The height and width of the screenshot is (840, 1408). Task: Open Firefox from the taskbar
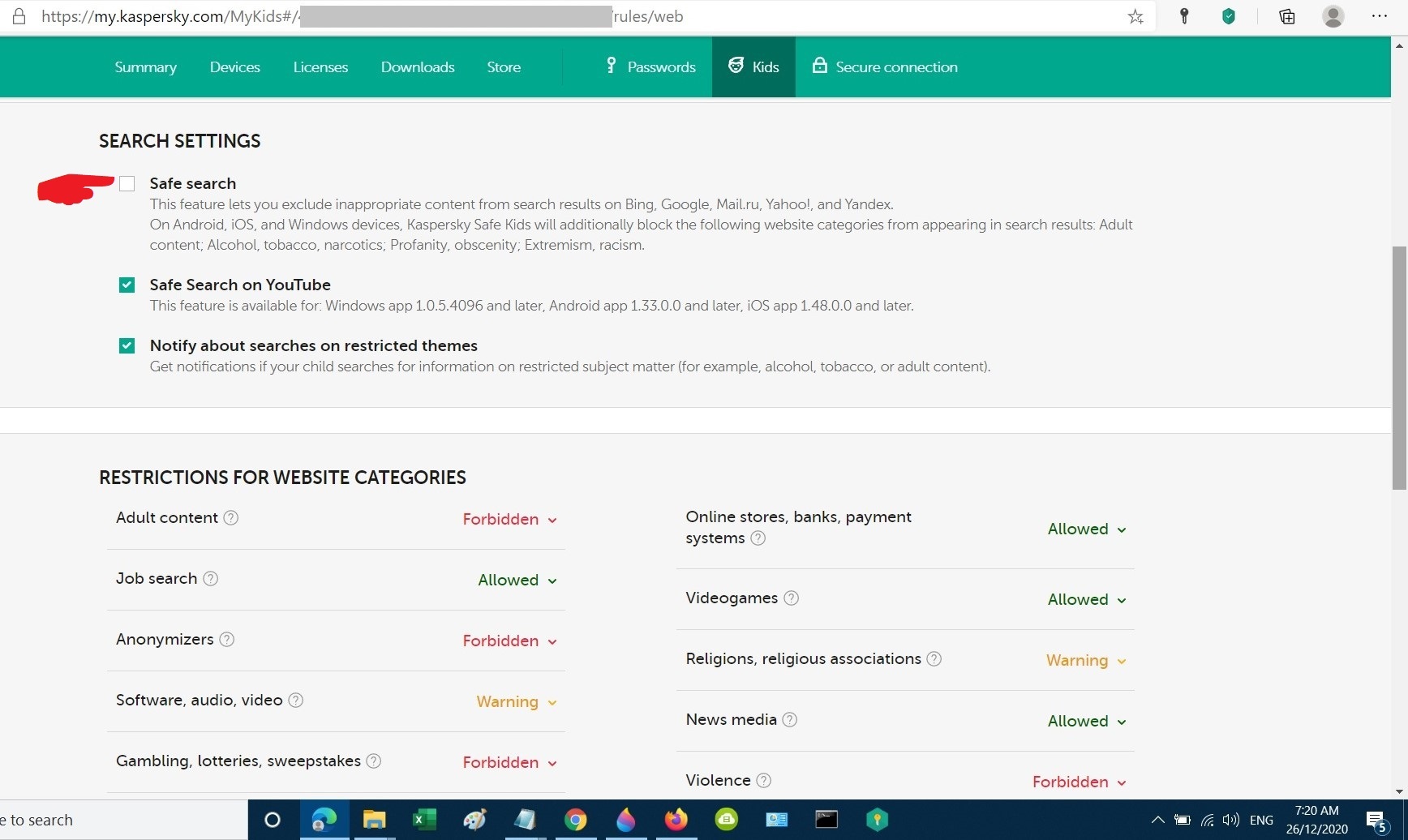pyautogui.click(x=676, y=820)
